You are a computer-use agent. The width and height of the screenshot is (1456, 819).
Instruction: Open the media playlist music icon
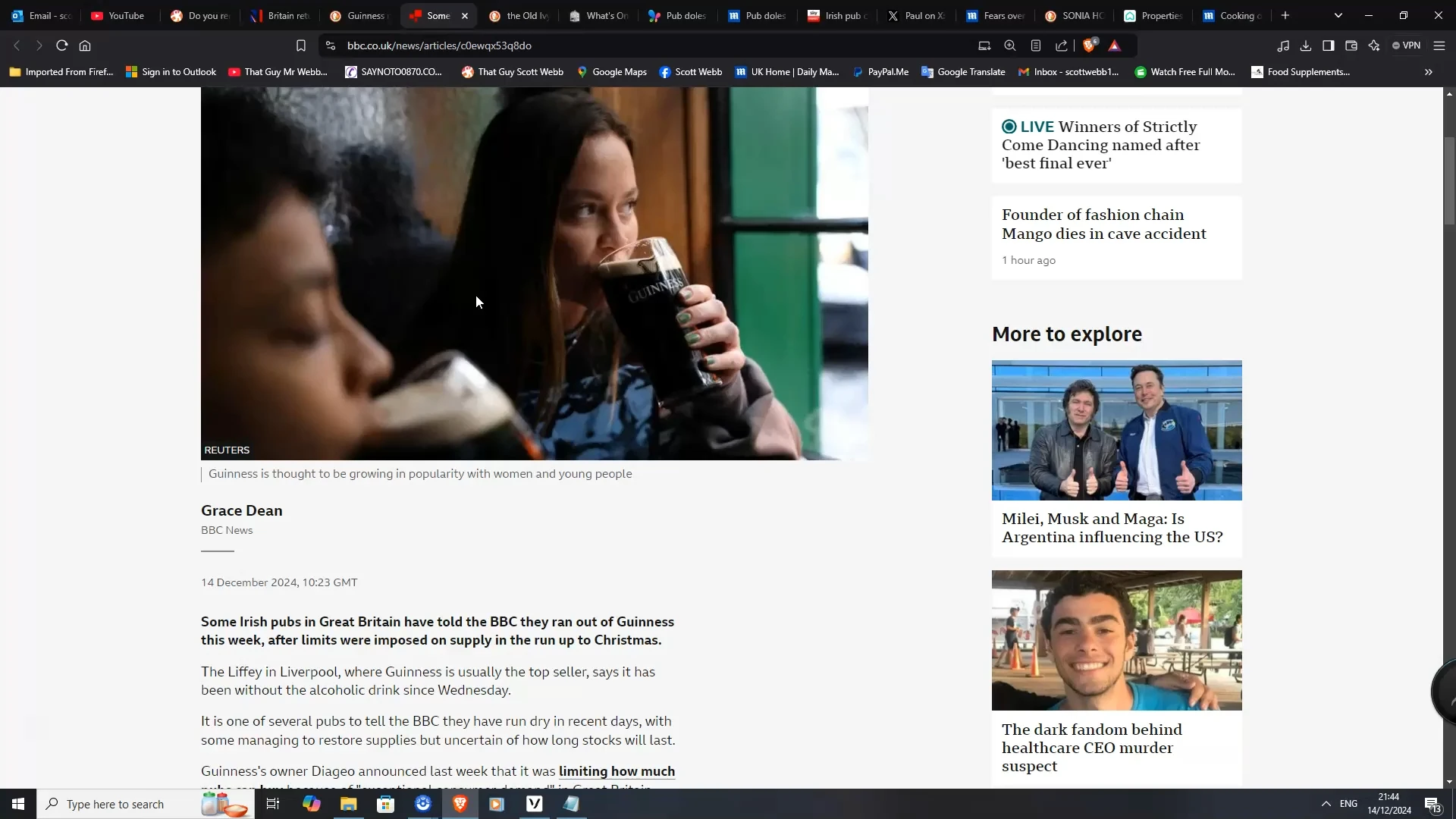(x=1283, y=45)
